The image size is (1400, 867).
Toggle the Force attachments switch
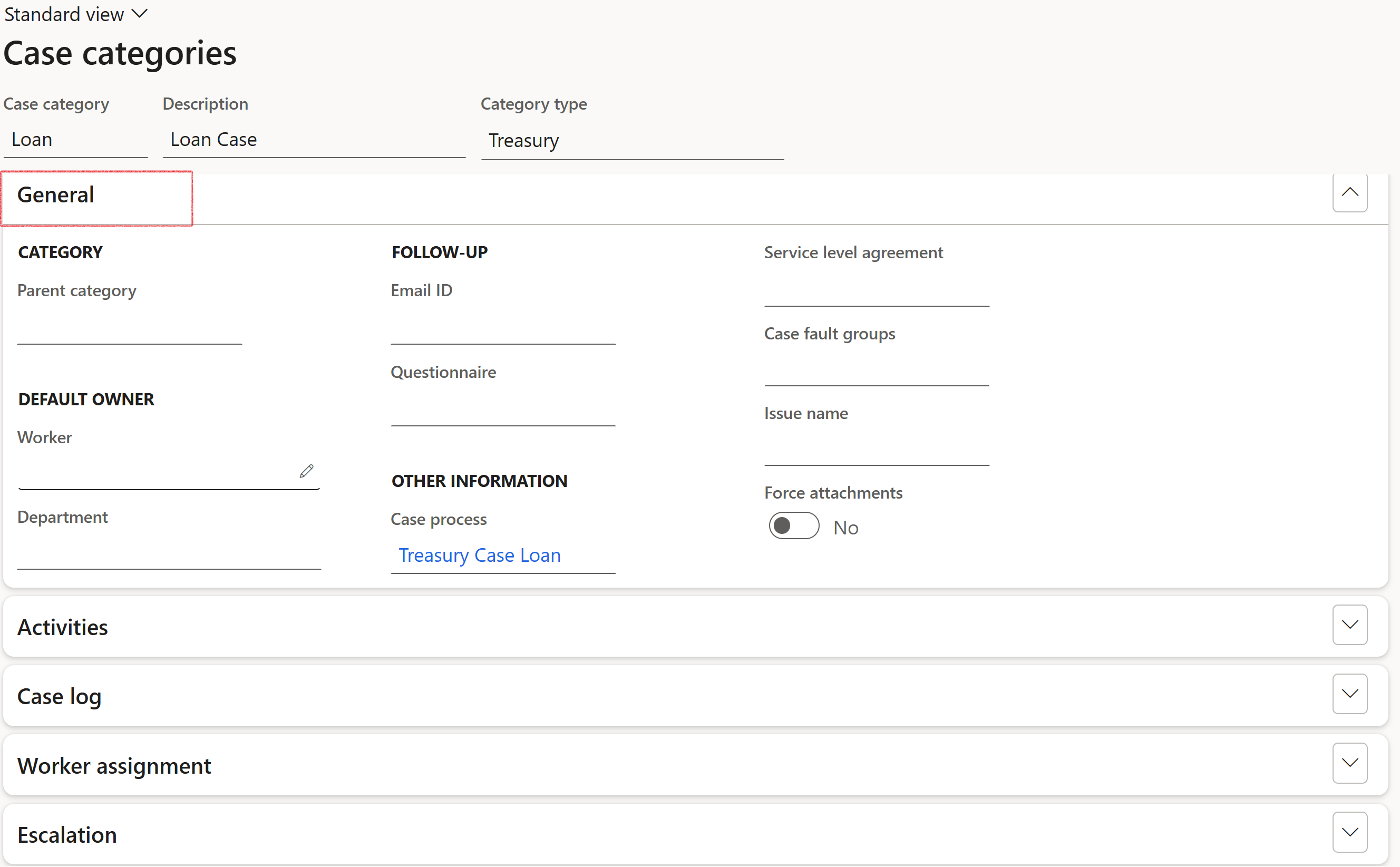pyautogui.click(x=793, y=526)
